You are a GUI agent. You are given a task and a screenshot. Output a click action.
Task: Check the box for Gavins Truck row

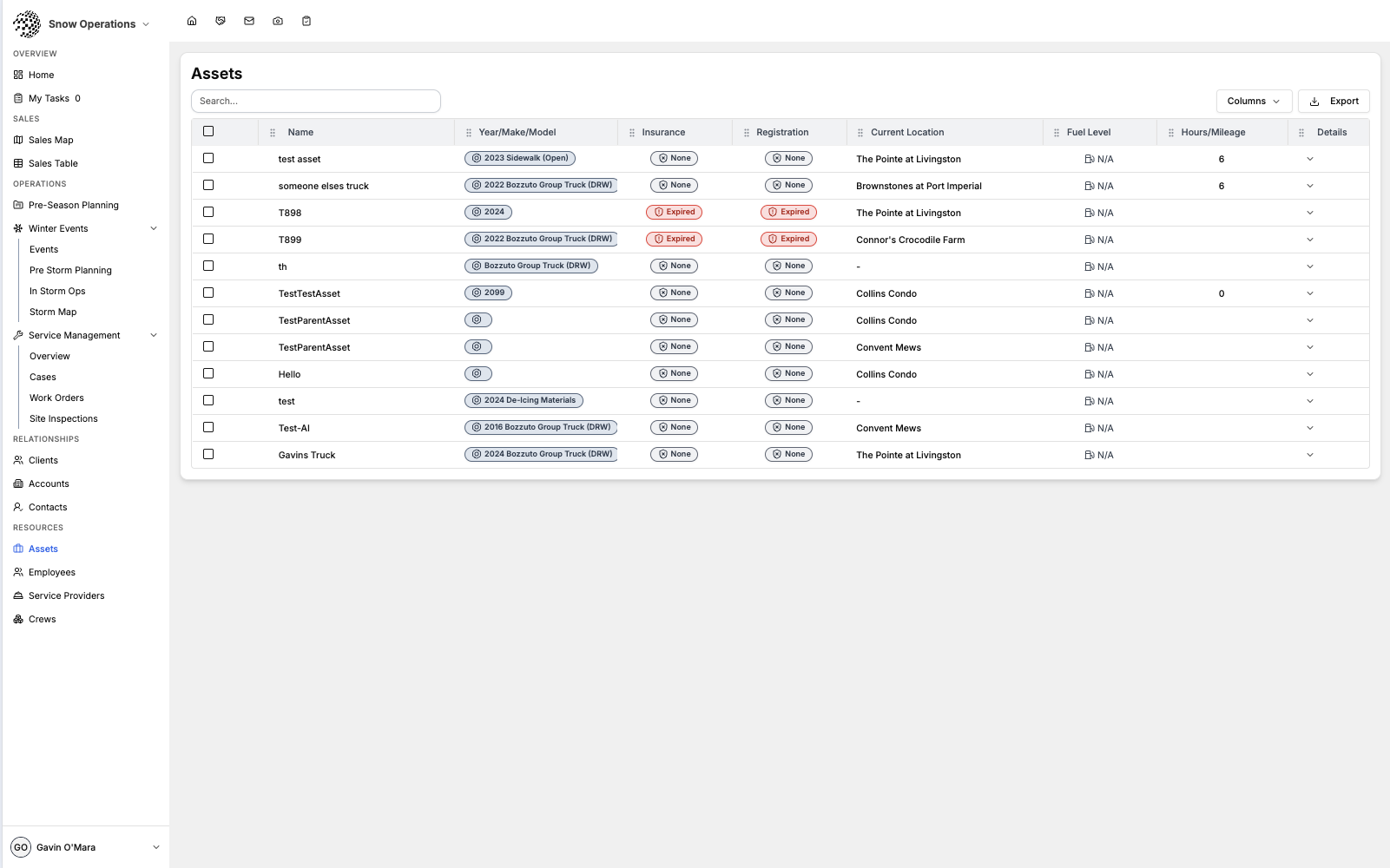tap(208, 454)
